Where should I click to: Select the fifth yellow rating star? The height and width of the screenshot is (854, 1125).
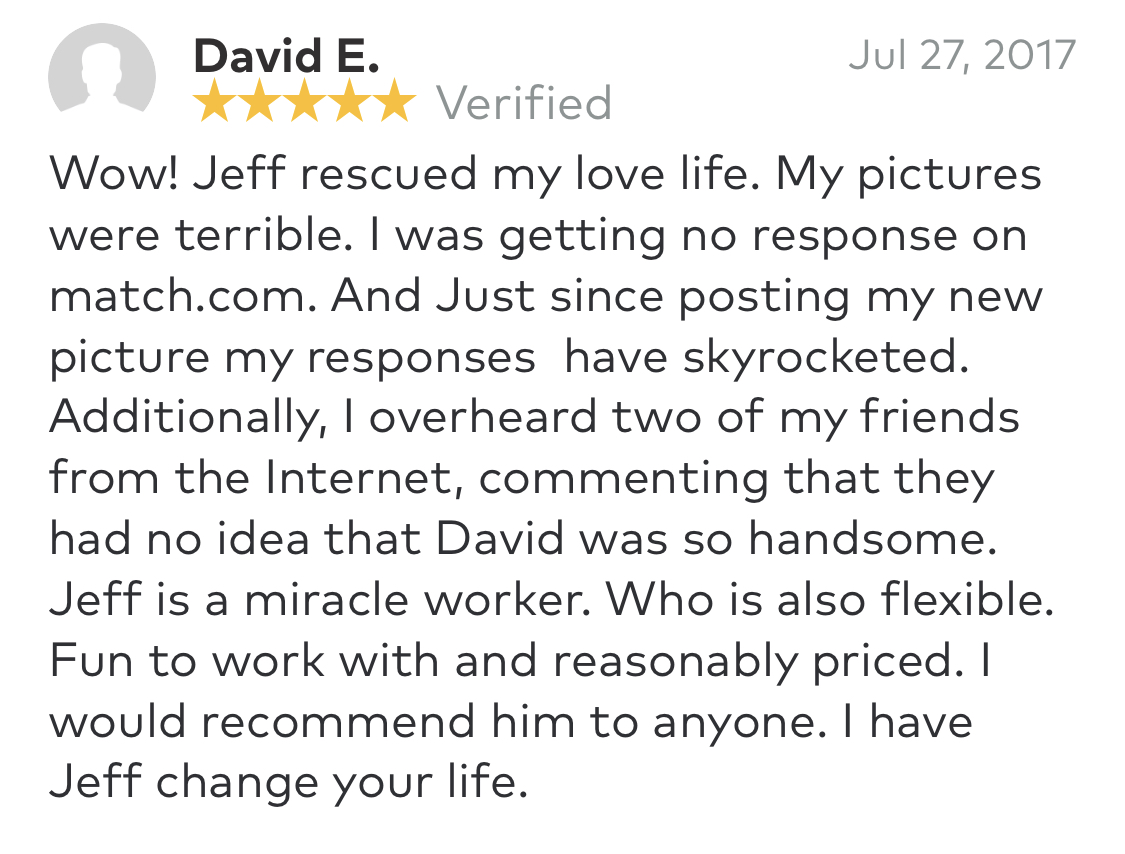(x=394, y=100)
